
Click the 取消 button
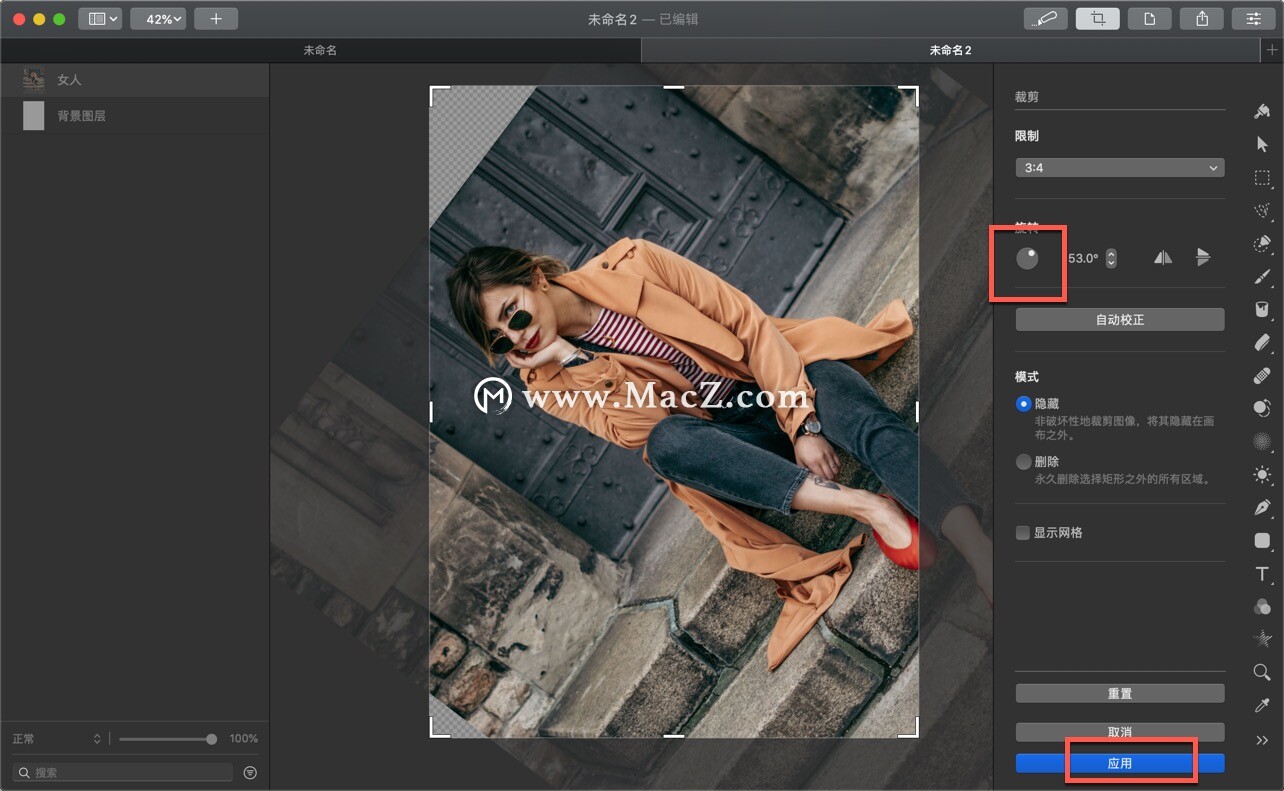[x=1120, y=732]
